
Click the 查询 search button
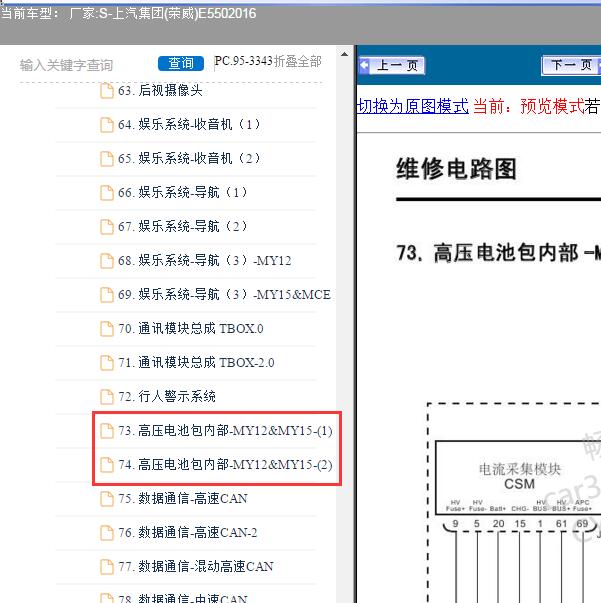(181, 63)
